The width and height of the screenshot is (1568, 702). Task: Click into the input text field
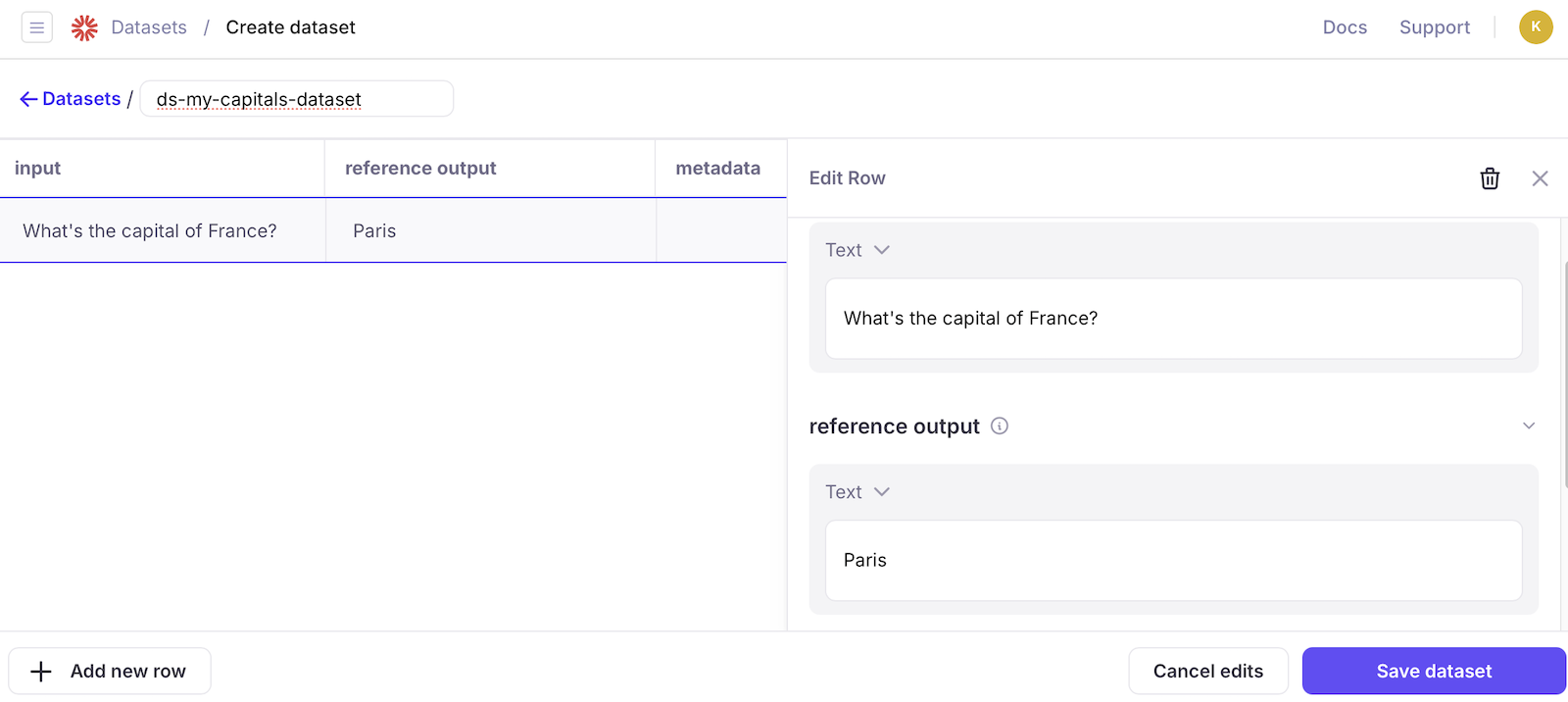pyautogui.click(x=1173, y=319)
